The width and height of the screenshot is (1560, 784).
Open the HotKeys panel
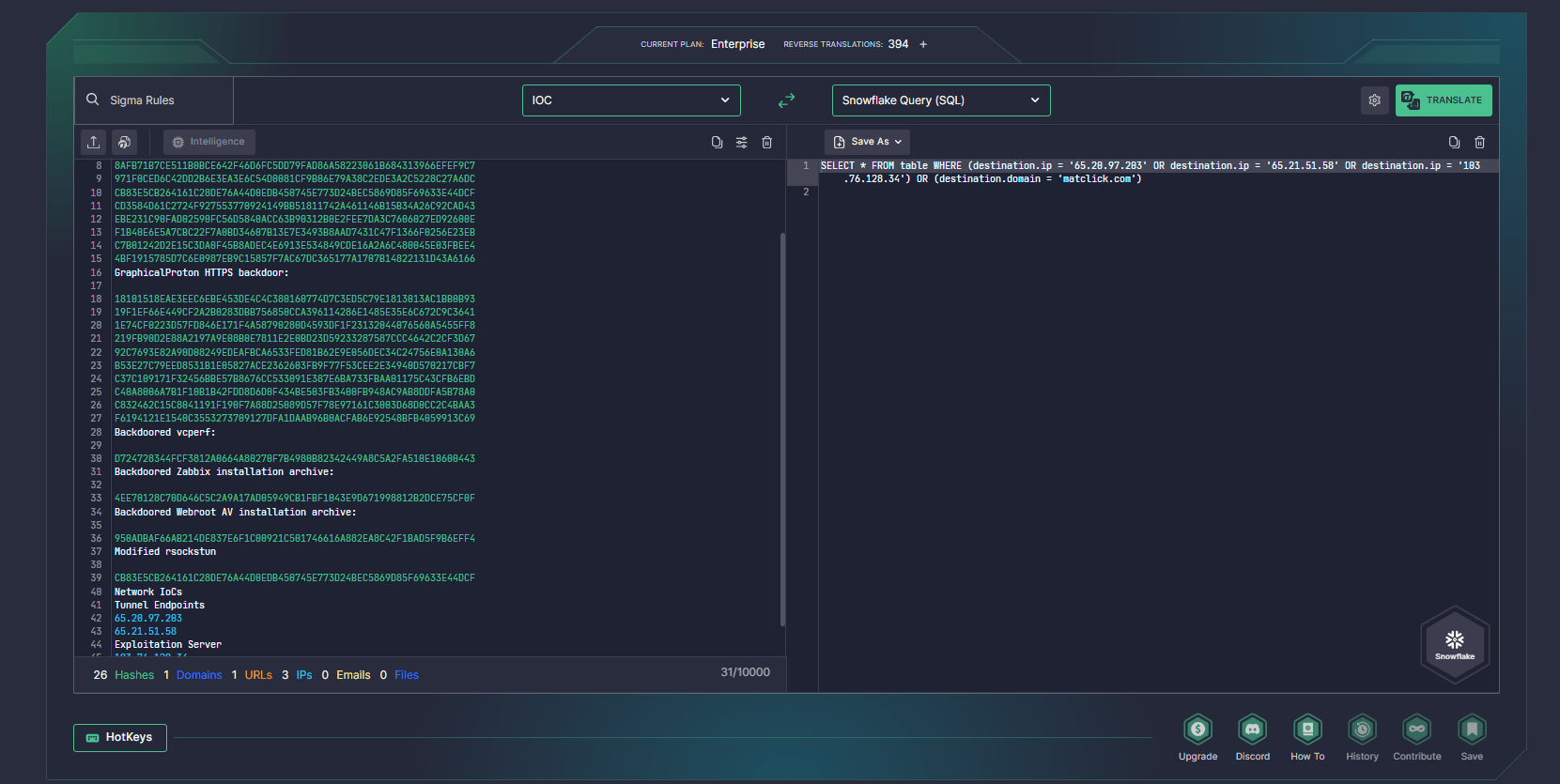(120, 737)
